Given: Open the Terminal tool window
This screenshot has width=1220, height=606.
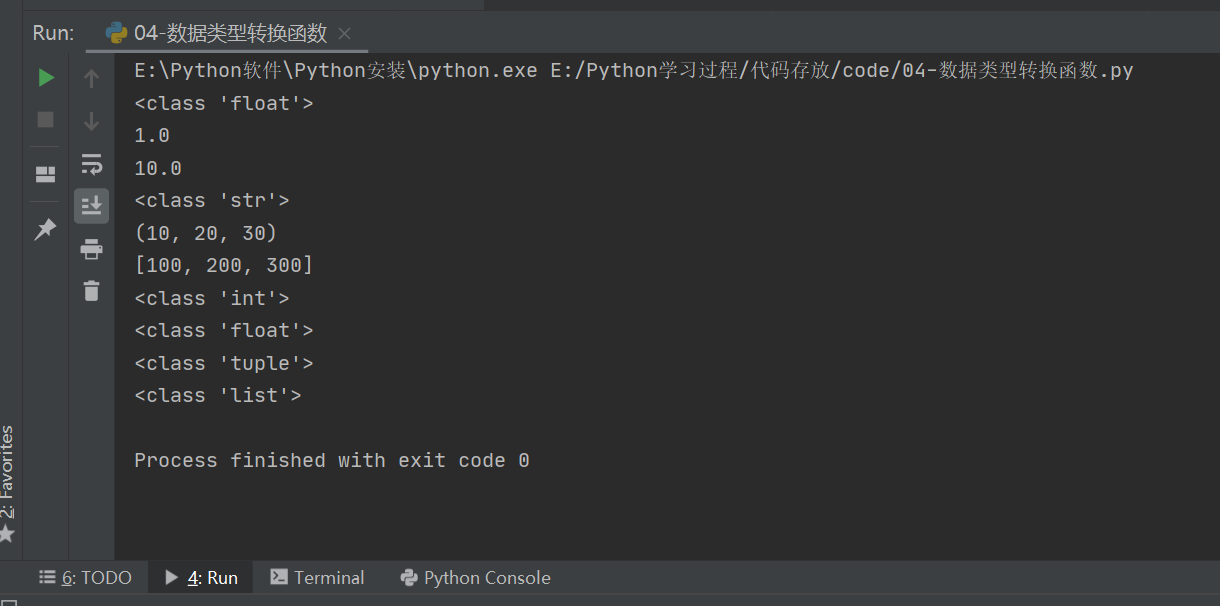Looking at the screenshot, I should 318,577.
